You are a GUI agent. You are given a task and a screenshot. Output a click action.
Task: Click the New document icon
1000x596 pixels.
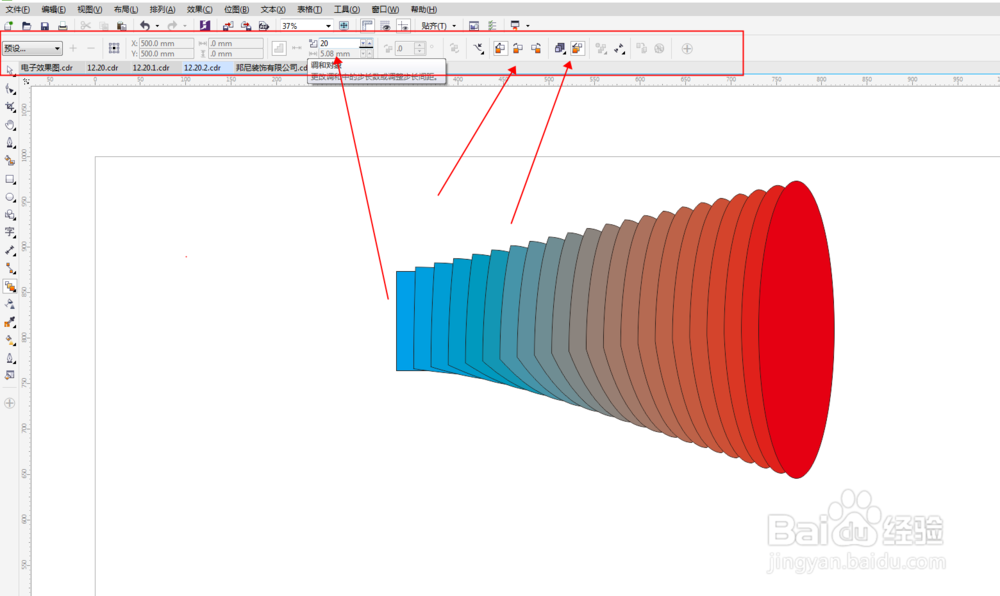pos(9,25)
